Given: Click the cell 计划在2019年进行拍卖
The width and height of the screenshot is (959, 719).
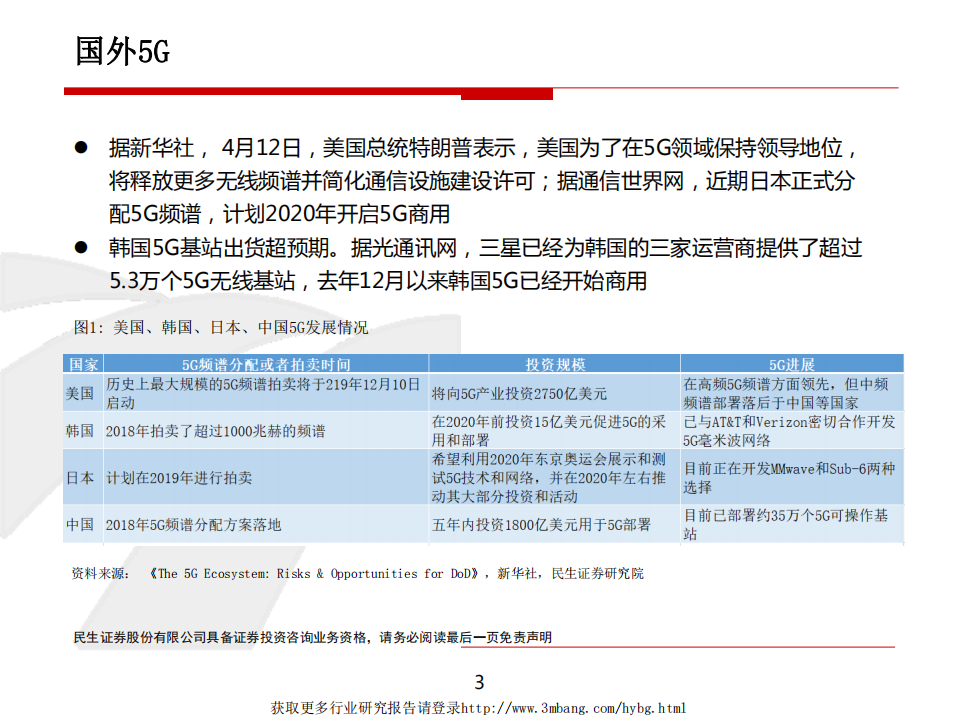Looking at the screenshot, I should tap(180, 477).
